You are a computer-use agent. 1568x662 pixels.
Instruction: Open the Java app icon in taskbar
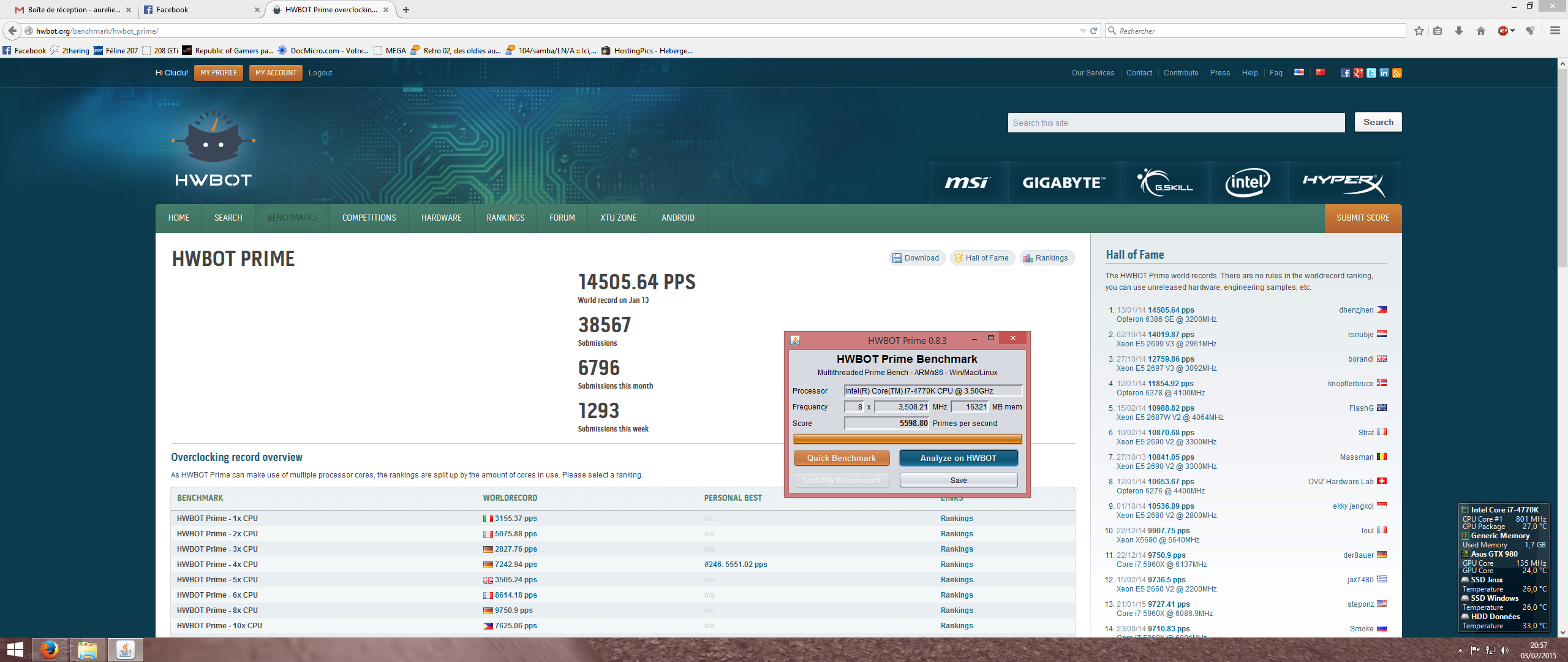(x=125, y=650)
